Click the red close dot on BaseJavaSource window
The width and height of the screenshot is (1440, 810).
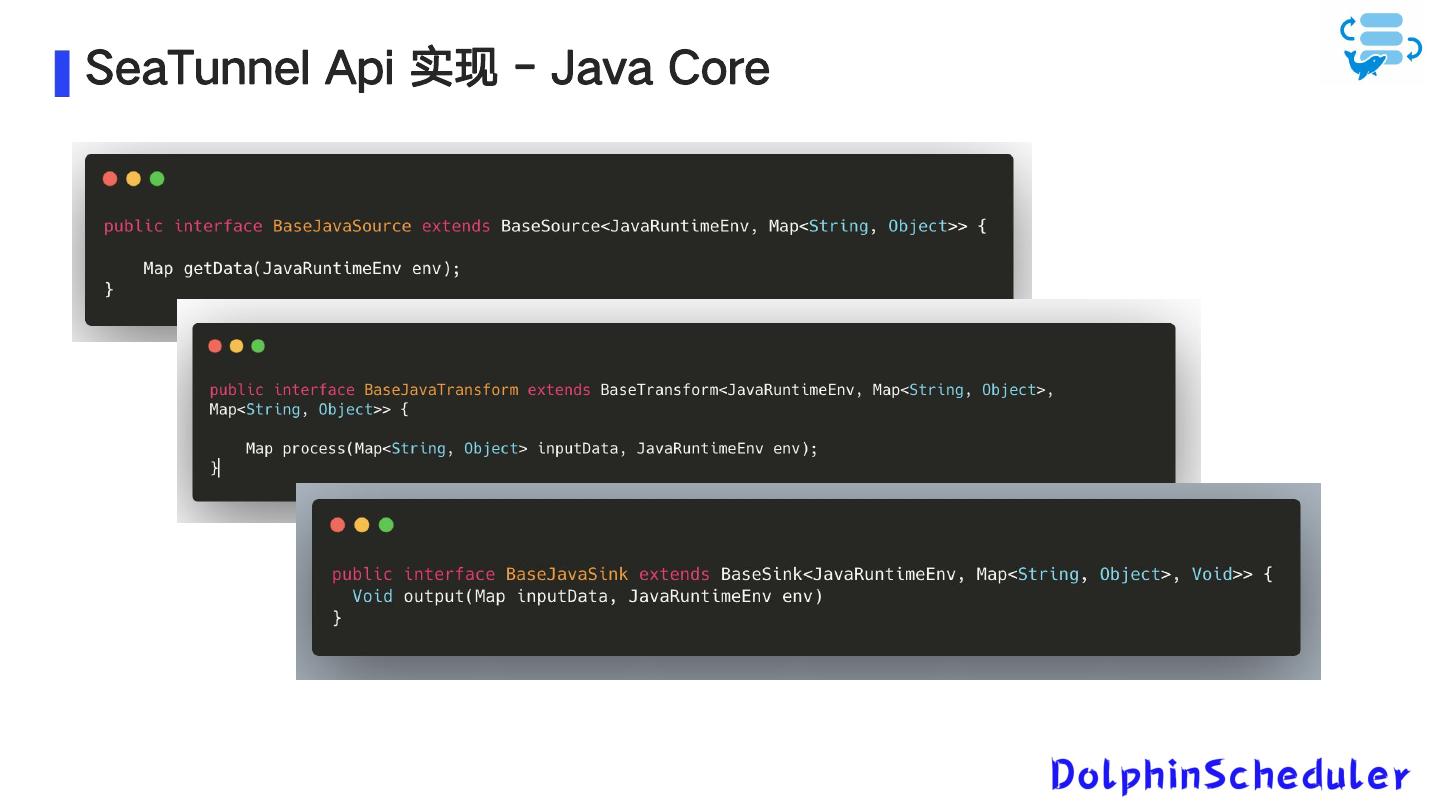click(110, 178)
